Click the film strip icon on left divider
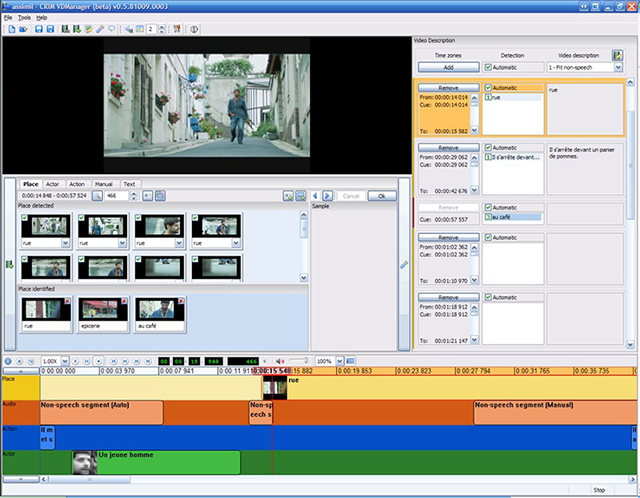 [10, 265]
